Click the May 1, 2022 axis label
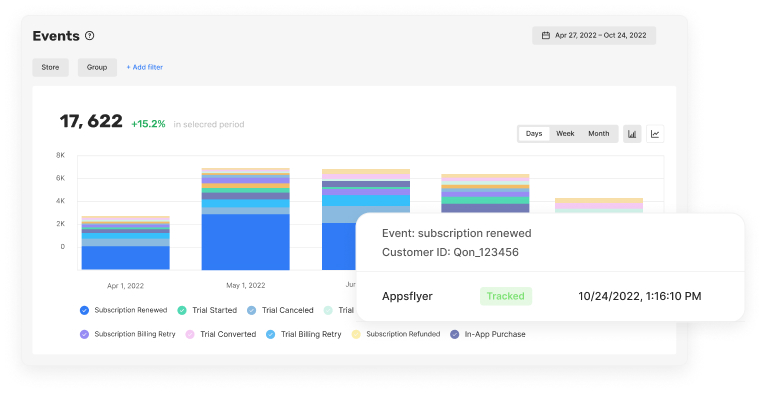763x393 pixels. click(246, 286)
